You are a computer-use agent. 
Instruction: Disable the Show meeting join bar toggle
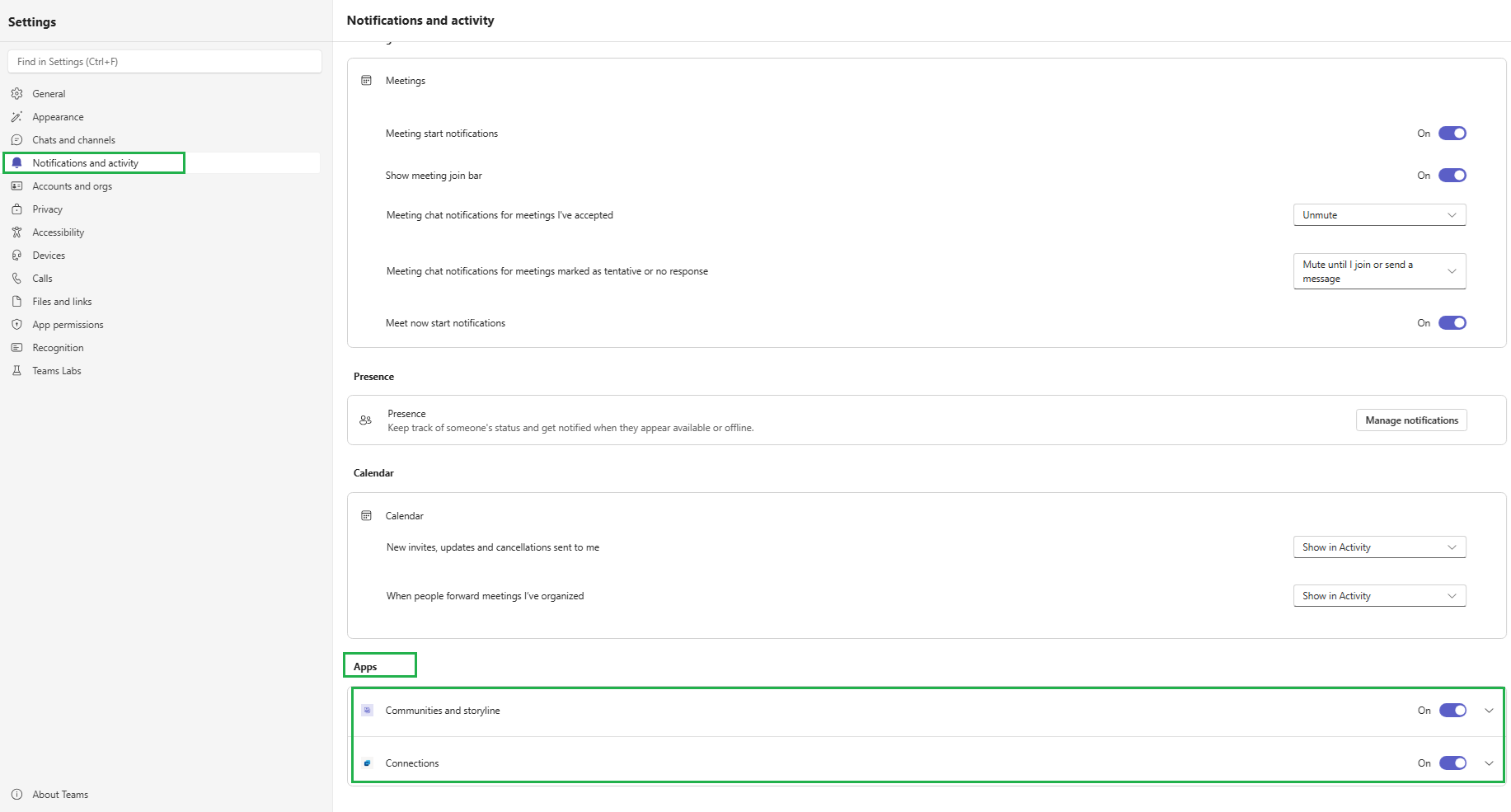click(x=1452, y=176)
